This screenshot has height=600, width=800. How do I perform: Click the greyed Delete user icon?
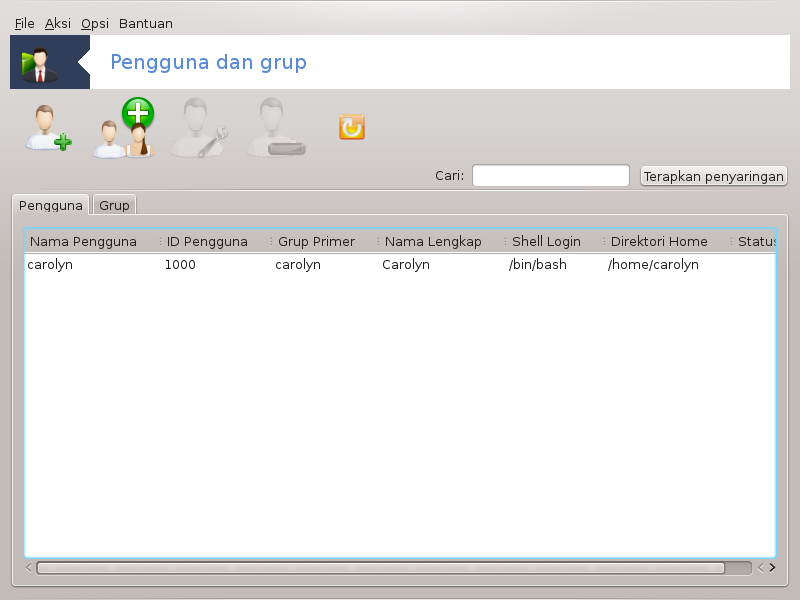276,128
